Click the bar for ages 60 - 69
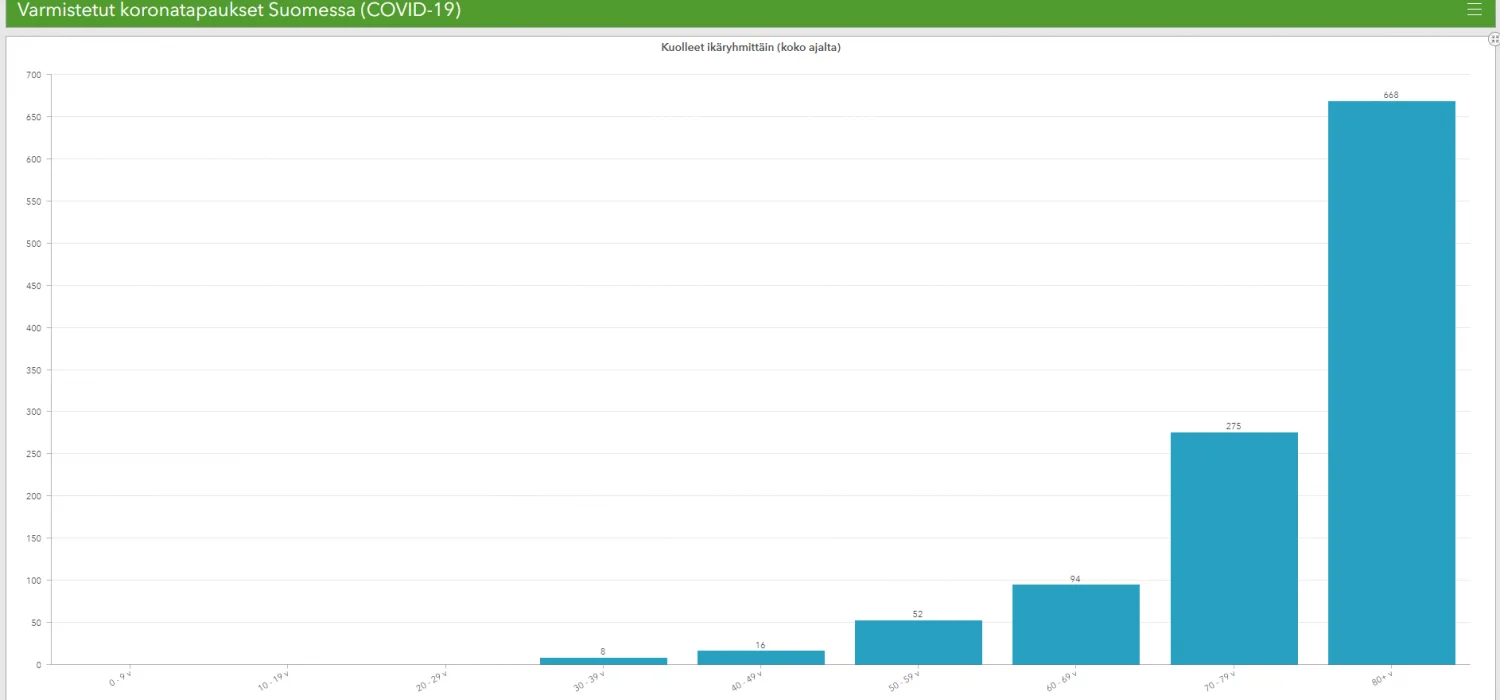The width and height of the screenshot is (1500, 700). point(1075,624)
